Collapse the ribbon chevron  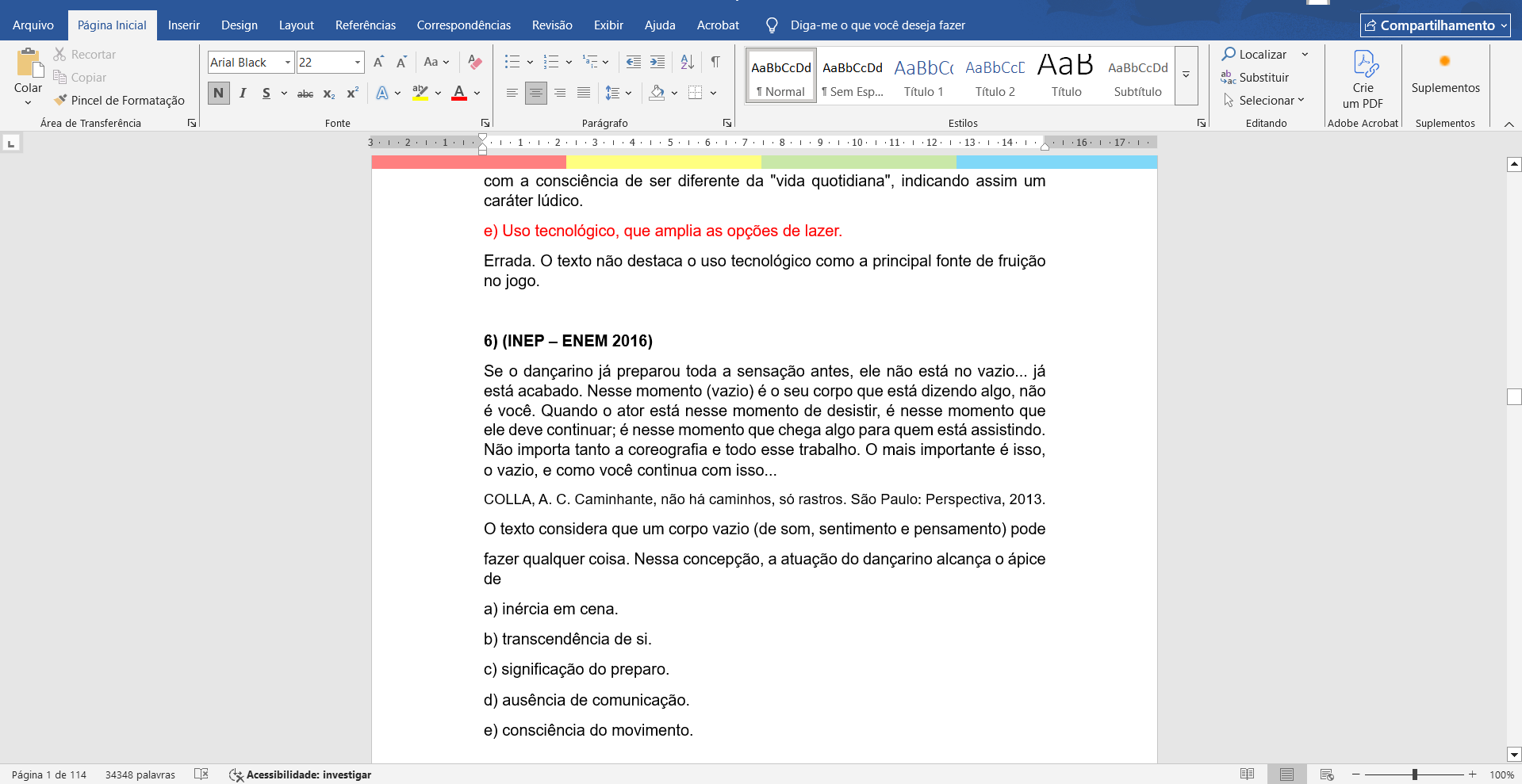tap(1509, 124)
